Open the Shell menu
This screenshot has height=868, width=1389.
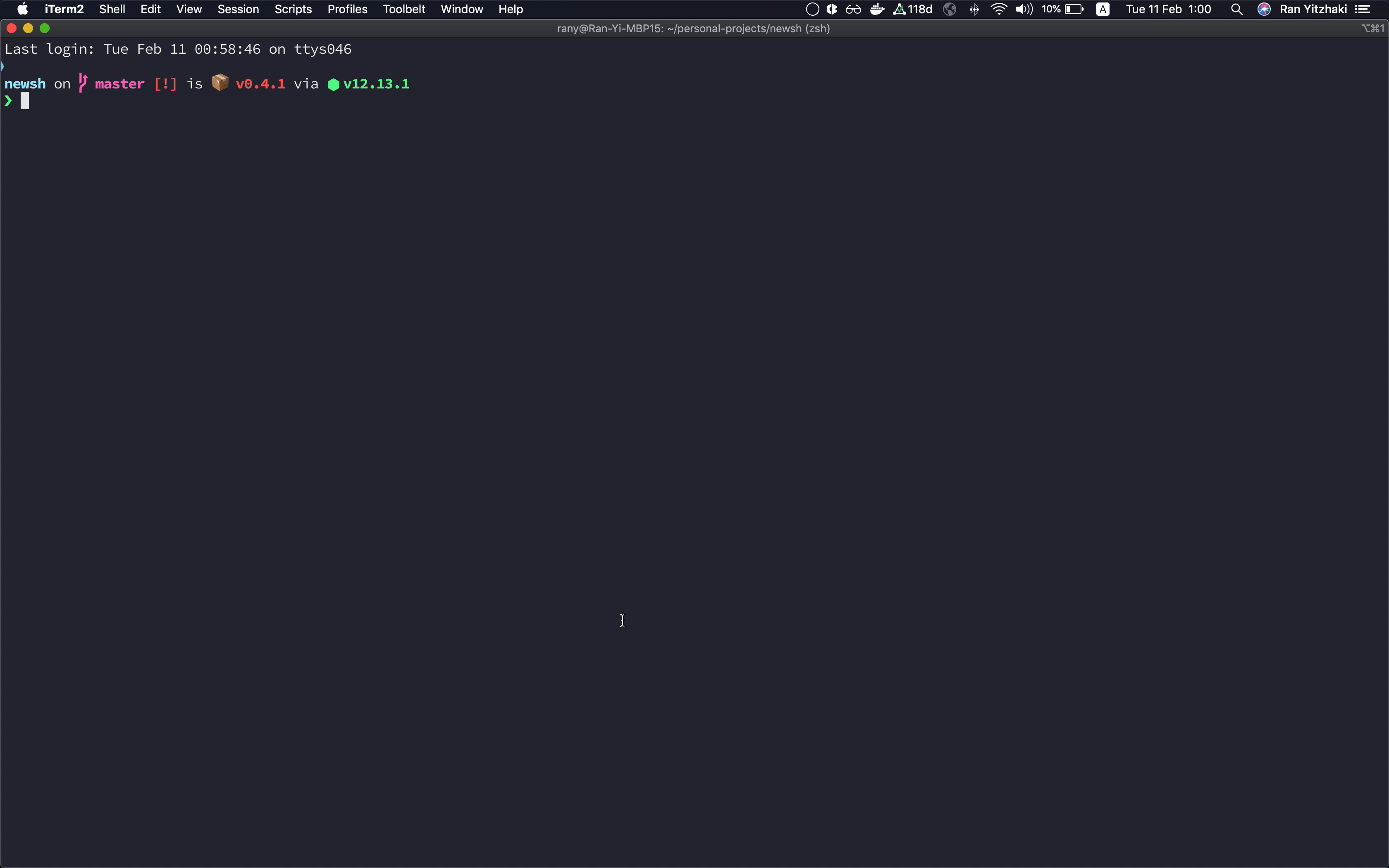click(x=112, y=9)
